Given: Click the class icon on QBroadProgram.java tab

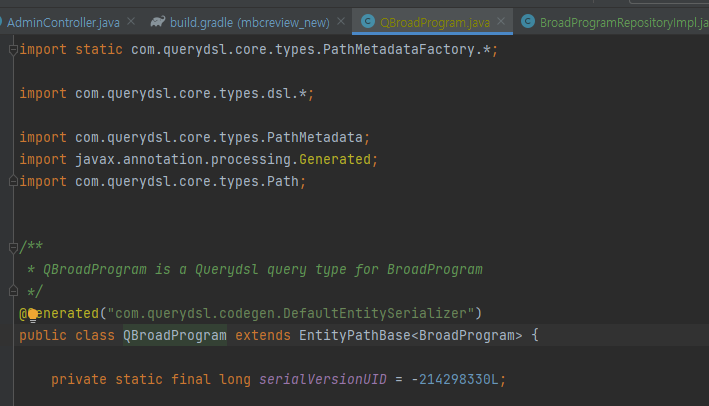Looking at the screenshot, I should point(367,21).
